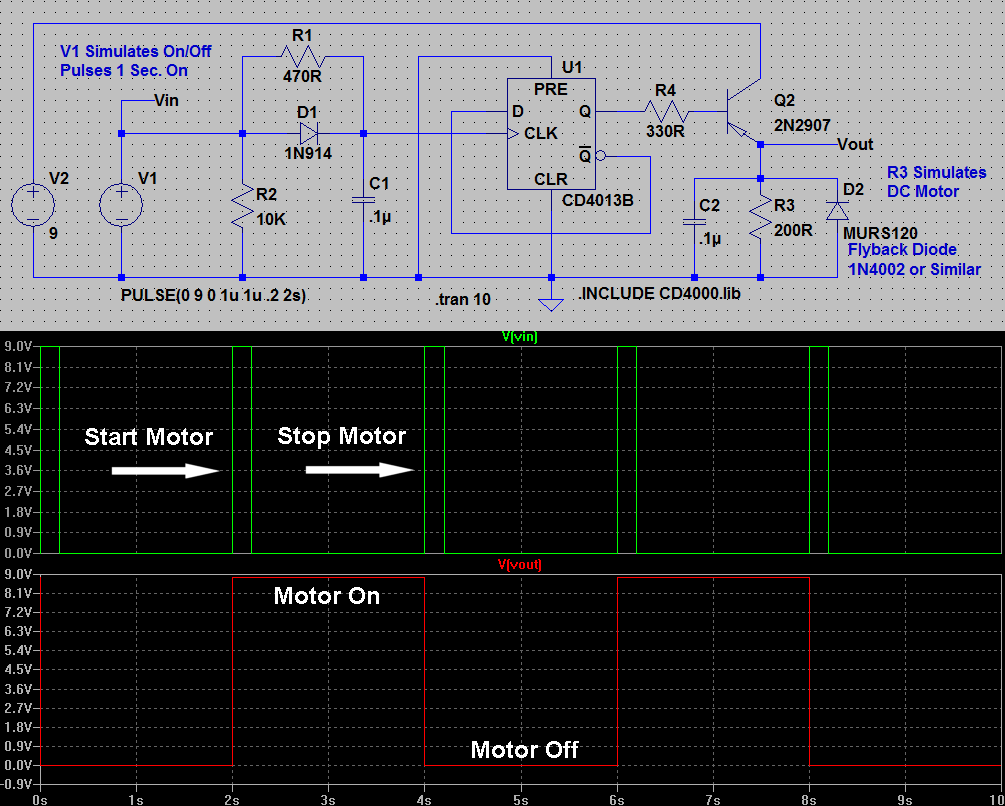Select the C1 capacitor symbol
Viewport: 1005px width, 806px height.
click(363, 201)
